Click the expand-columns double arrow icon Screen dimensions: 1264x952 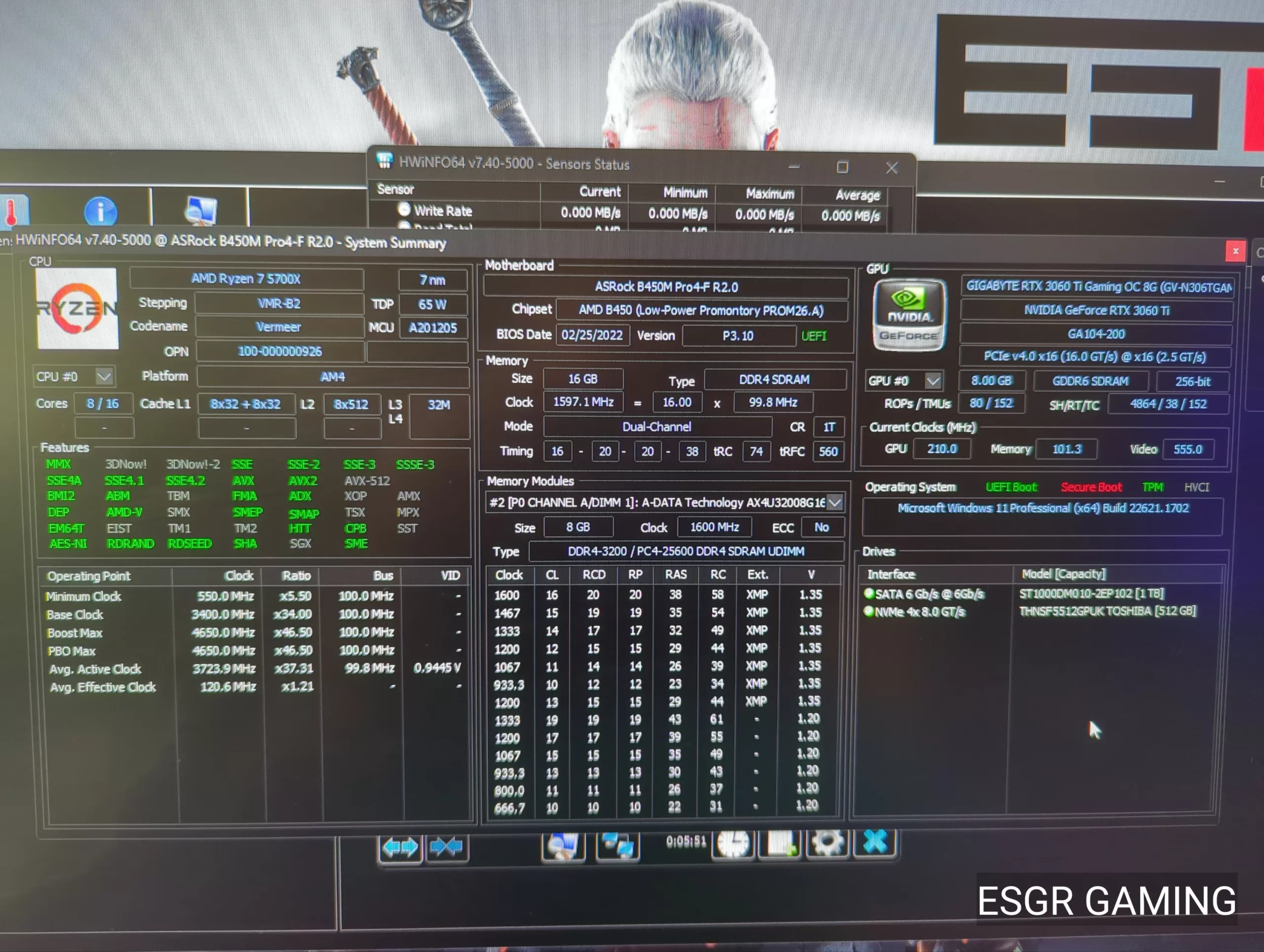pyautogui.click(x=400, y=847)
